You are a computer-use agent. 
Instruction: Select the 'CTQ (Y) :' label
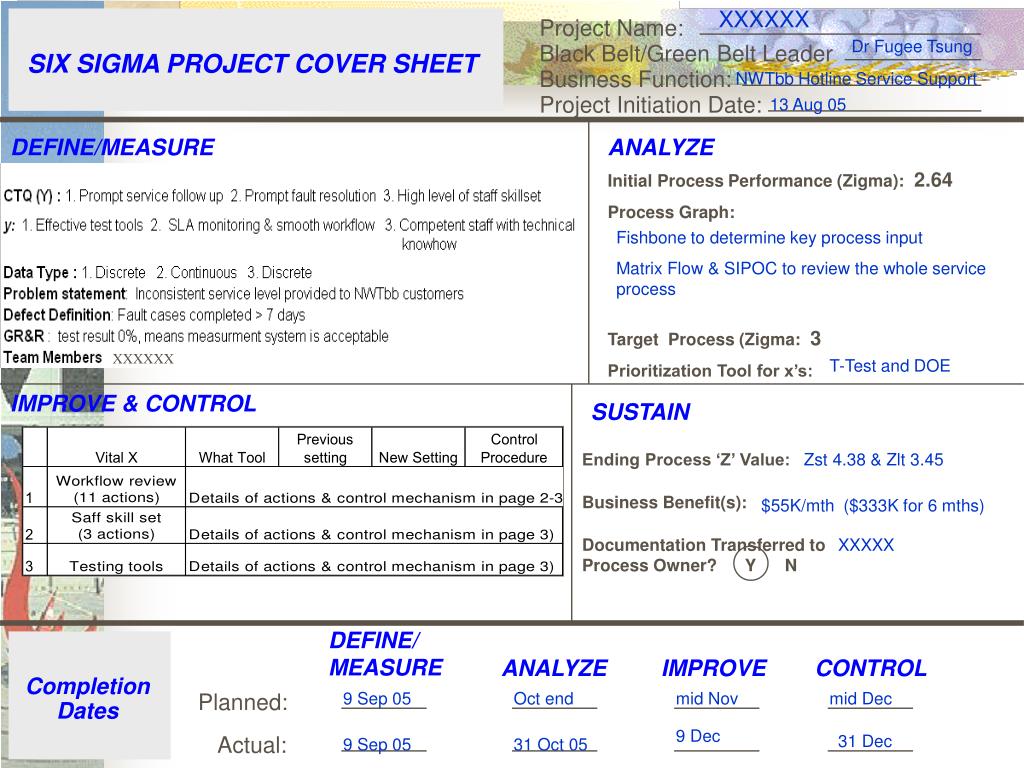pyautogui.click(x=32, y=196)
